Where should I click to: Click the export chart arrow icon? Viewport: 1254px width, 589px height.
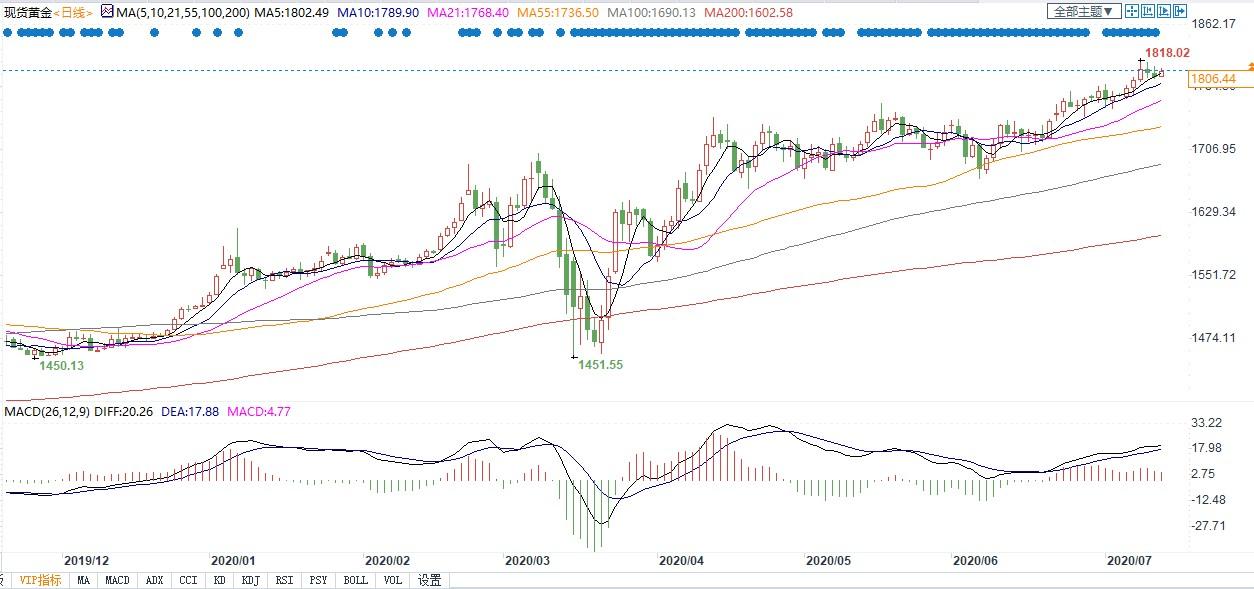pos(1181,12)
